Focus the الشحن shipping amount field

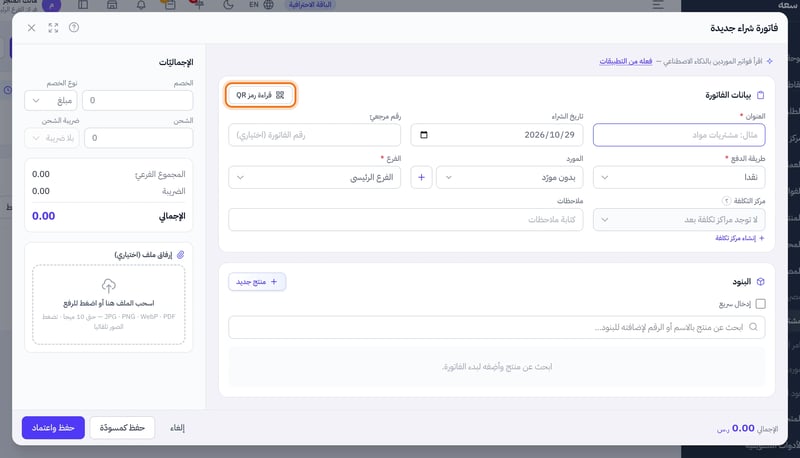coord(139,138)
